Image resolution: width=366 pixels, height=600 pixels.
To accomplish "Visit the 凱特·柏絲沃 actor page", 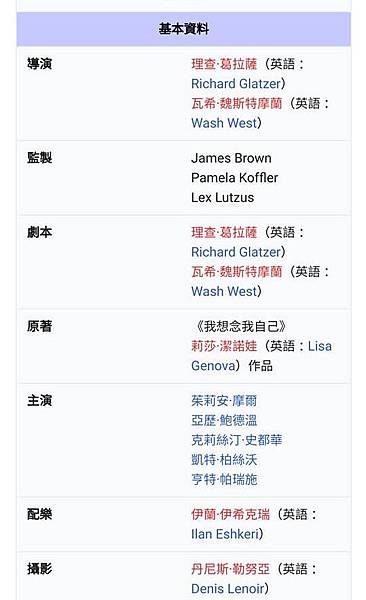I will [224, 460].
